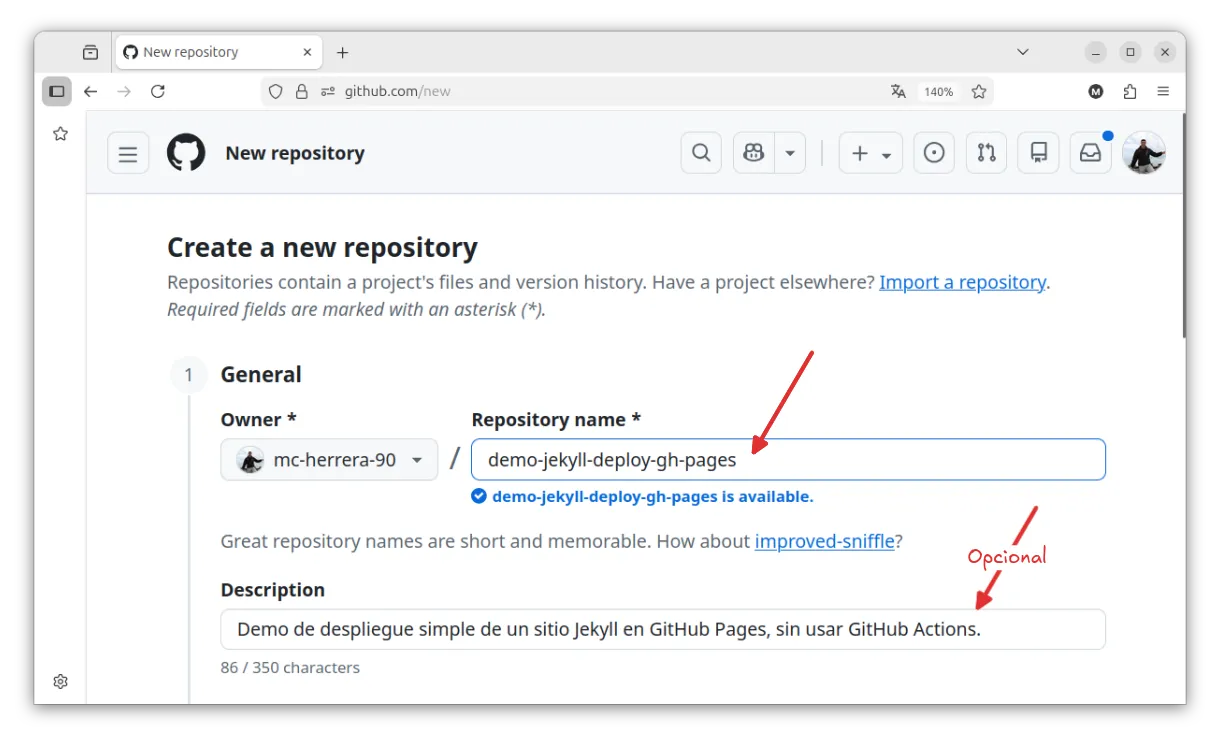Bookmark this page with star icon

point(979,91)
